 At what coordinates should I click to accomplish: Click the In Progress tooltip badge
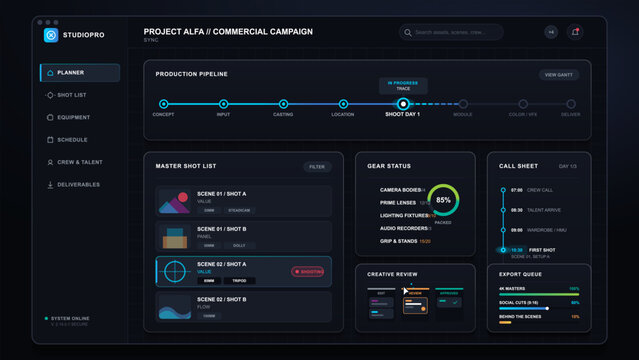(x=403, y=86)
